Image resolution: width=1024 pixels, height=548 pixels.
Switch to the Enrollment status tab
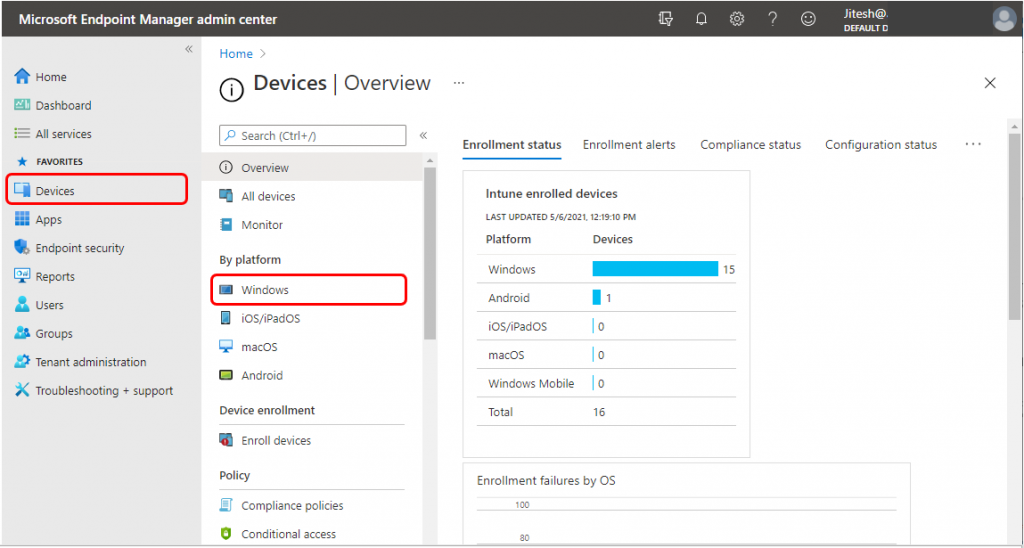pyautogui.click(x=512, y=145)
